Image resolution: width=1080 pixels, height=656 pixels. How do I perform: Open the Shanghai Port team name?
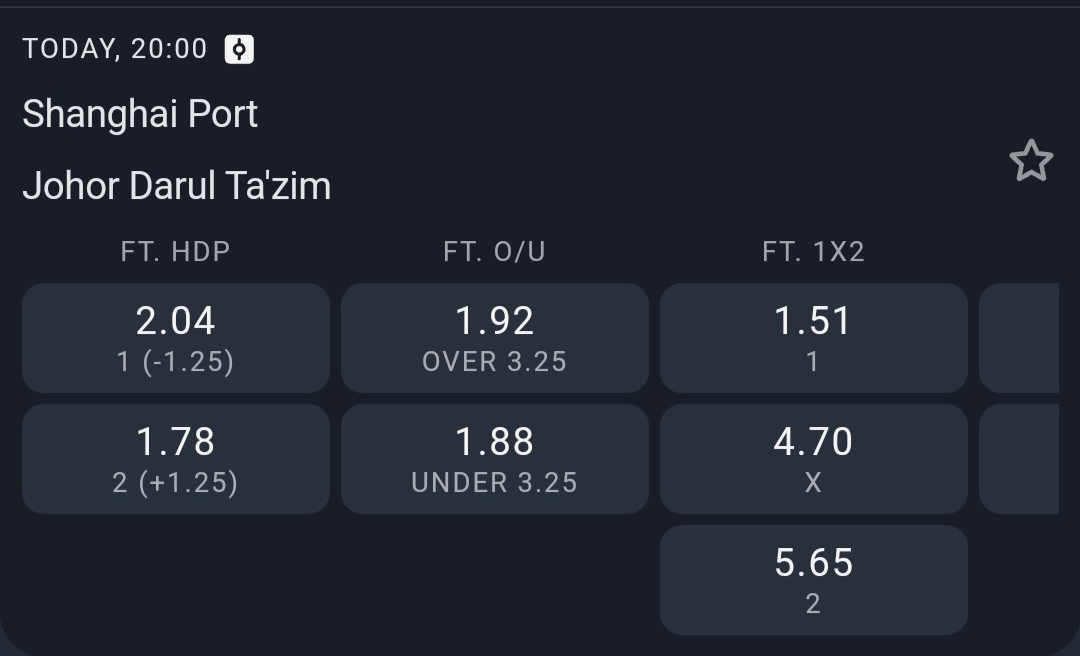140,114
